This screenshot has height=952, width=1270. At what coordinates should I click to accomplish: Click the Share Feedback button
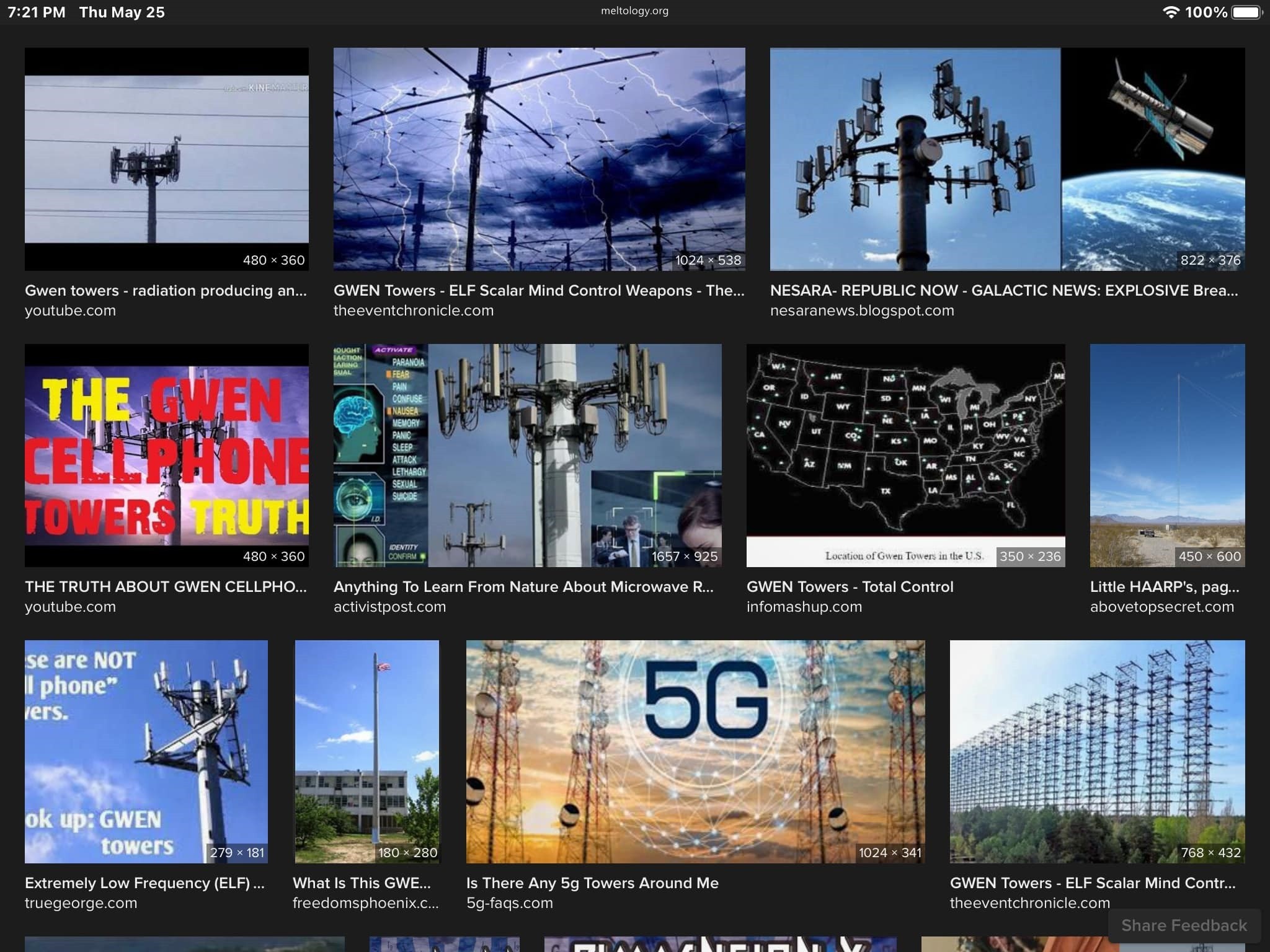click(1184, 925)
